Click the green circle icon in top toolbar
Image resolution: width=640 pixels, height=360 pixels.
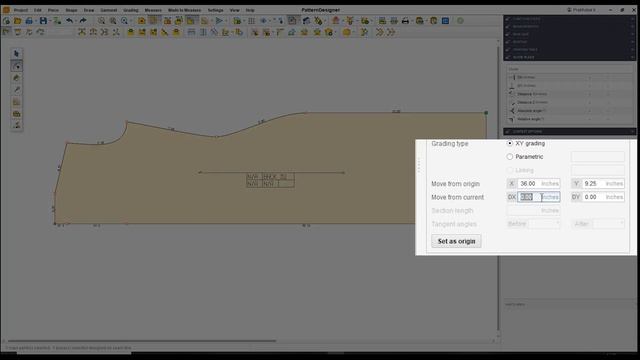[460, 21]
